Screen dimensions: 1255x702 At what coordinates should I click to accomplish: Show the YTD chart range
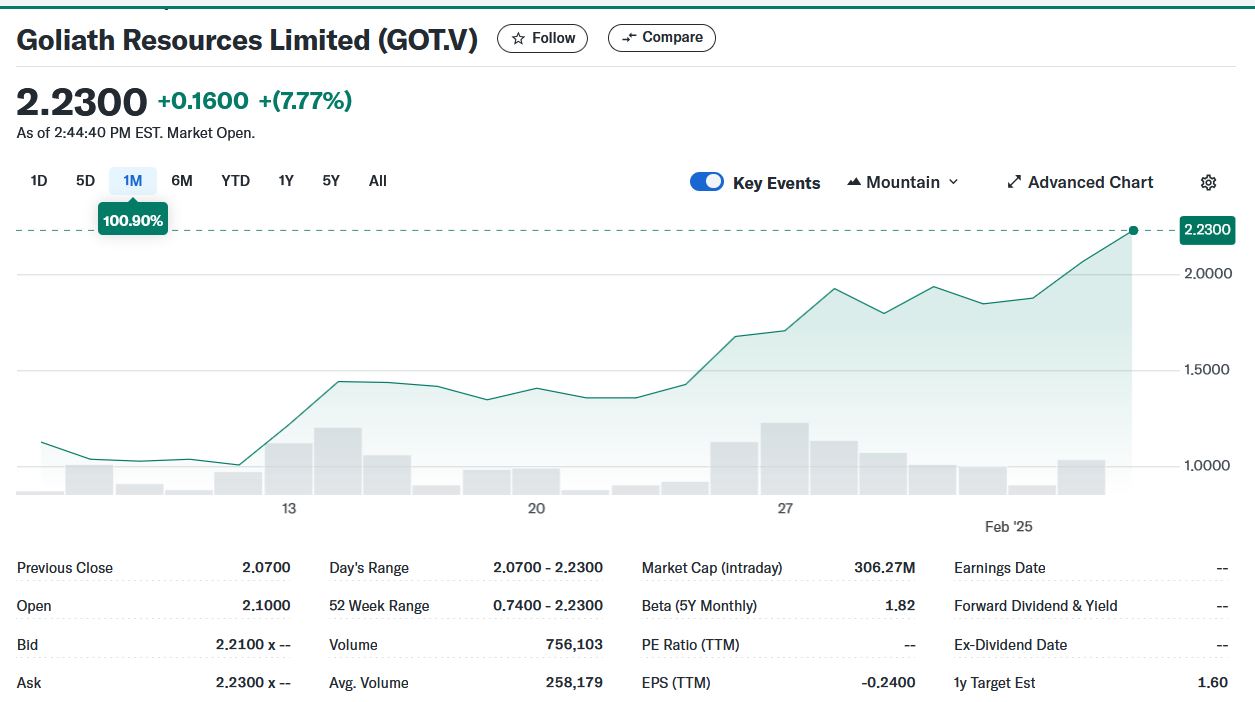[x=235, y=181]
